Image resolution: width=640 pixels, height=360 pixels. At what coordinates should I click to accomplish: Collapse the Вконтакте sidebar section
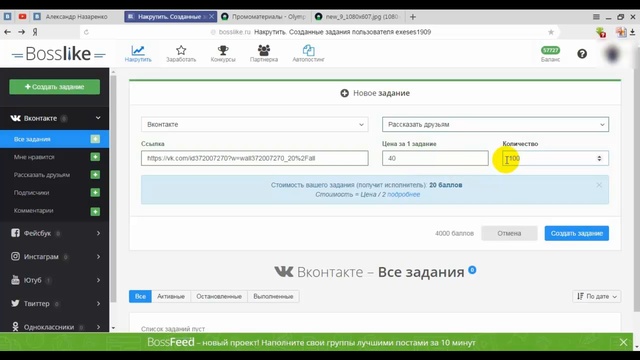click(x=98, y=118)
